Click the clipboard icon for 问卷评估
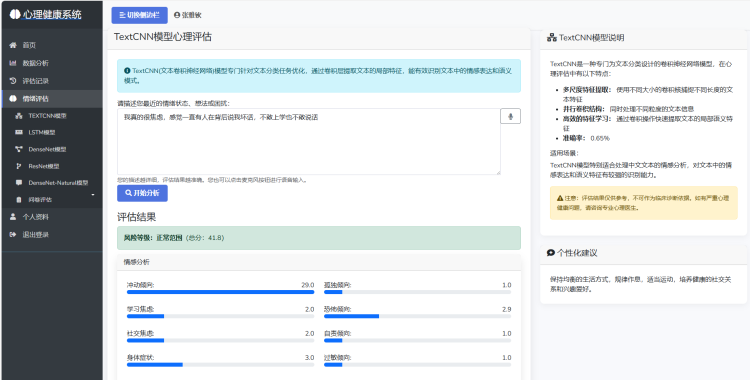 [19, 200]
